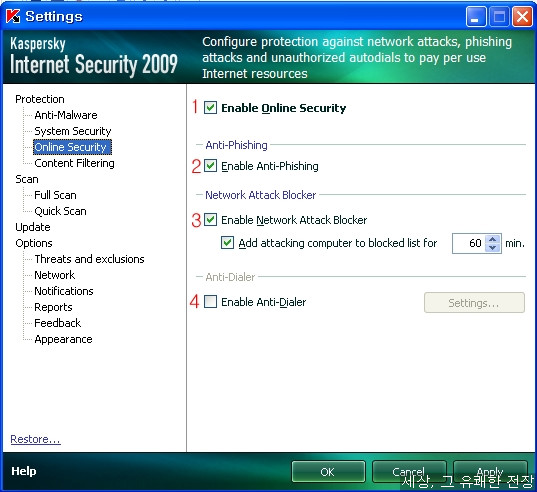Select Options in the settings tree
Screen dimensions: 537x492
tap(34, 243)
